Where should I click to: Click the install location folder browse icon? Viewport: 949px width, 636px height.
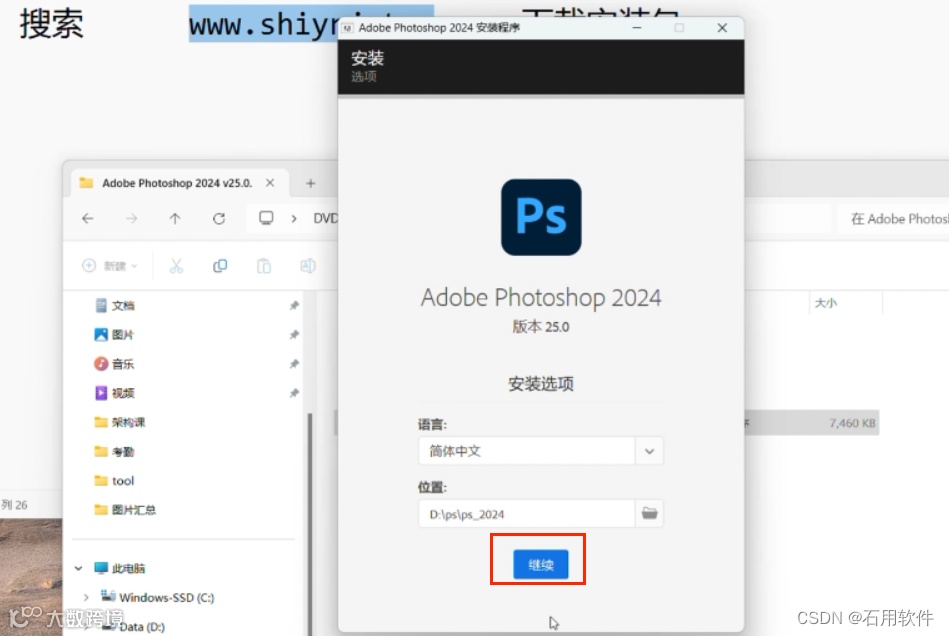[x=649, y=513]
